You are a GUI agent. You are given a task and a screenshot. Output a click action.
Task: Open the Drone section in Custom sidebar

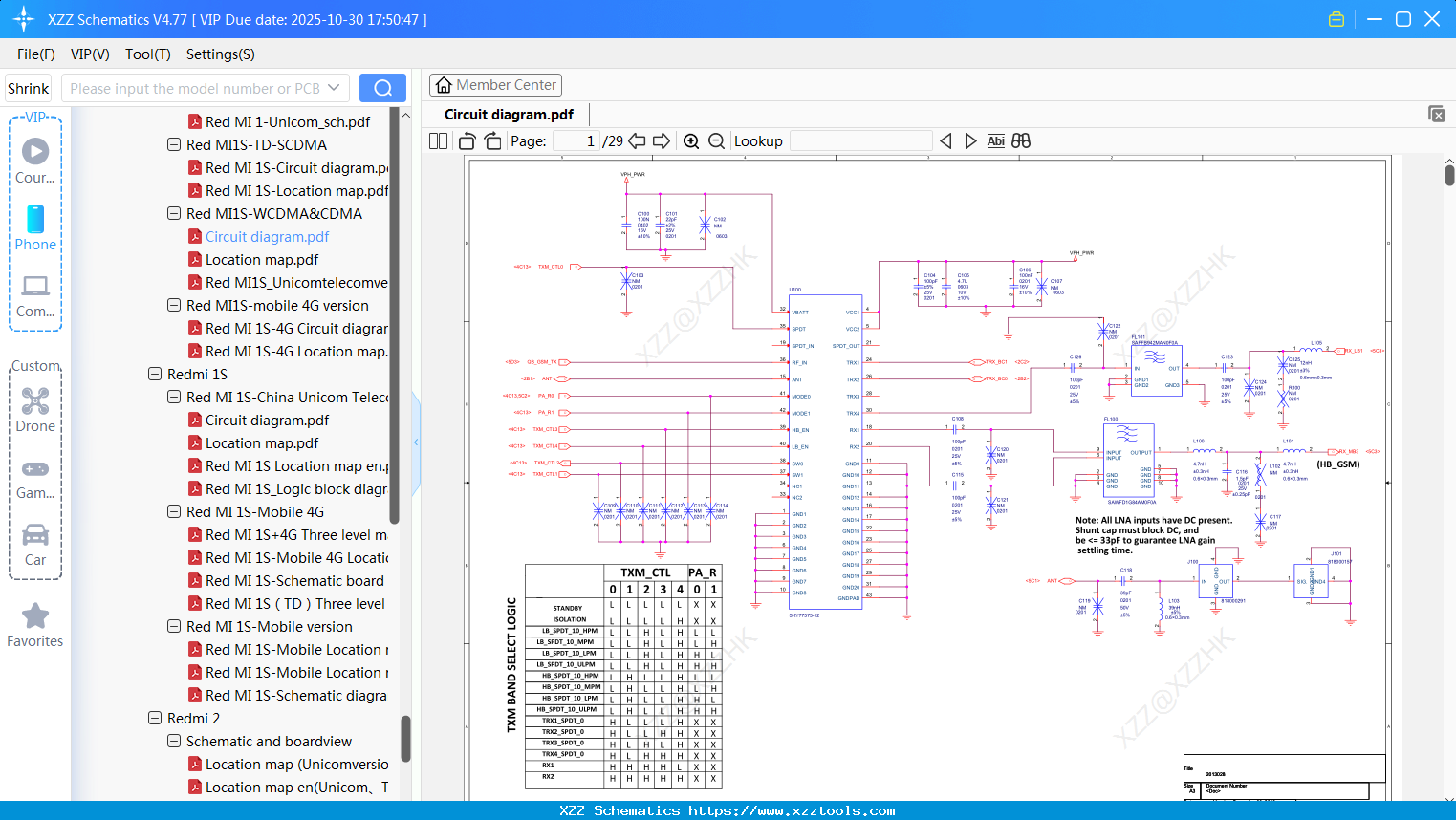35,406
